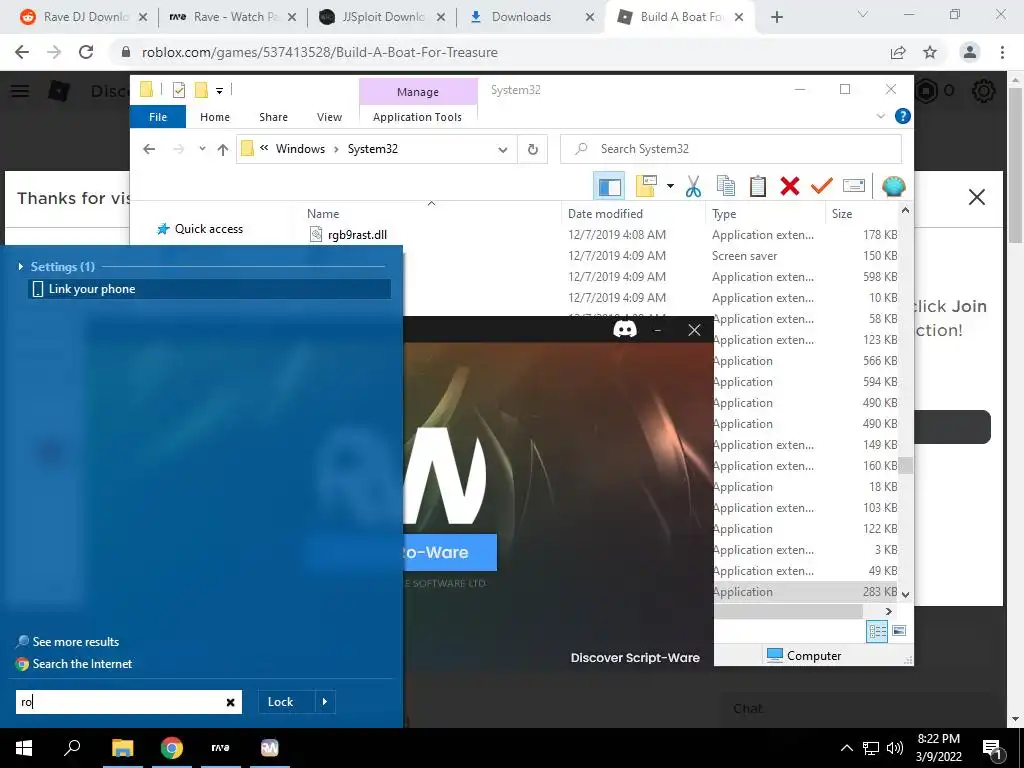Screen dimensions: 1024x768
Task: Open the notification center icon
Action: click(x=991, y=748)
